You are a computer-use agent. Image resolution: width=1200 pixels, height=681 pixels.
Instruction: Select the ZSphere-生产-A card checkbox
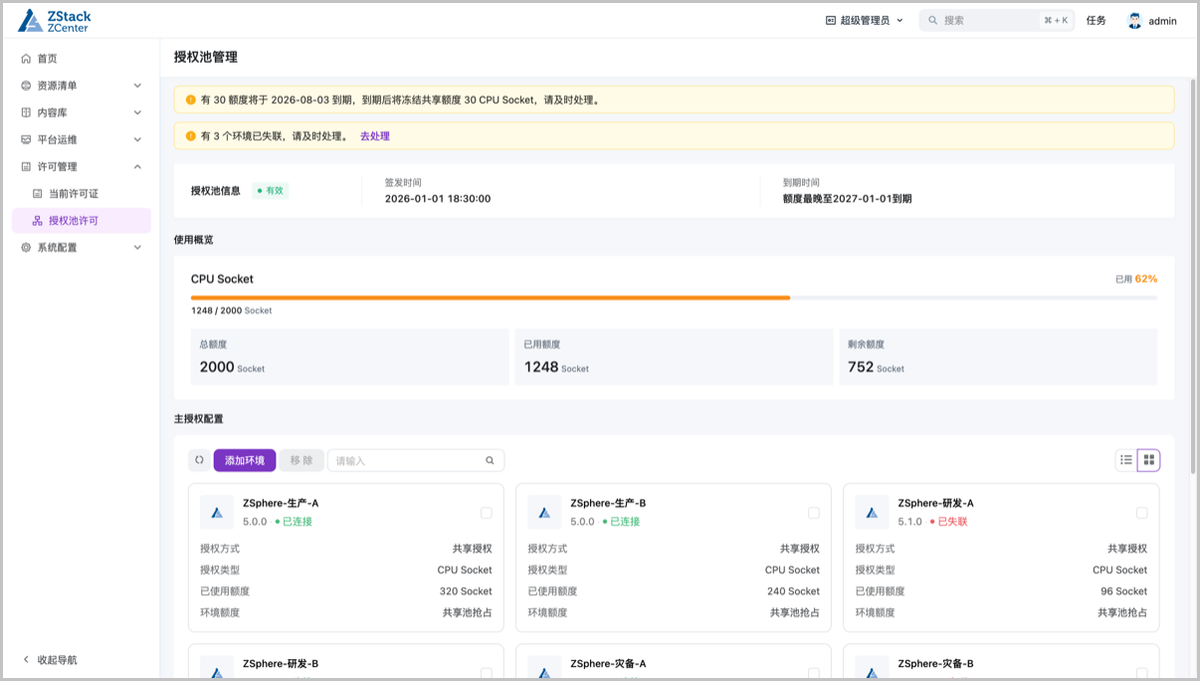[x=486, y=513]
